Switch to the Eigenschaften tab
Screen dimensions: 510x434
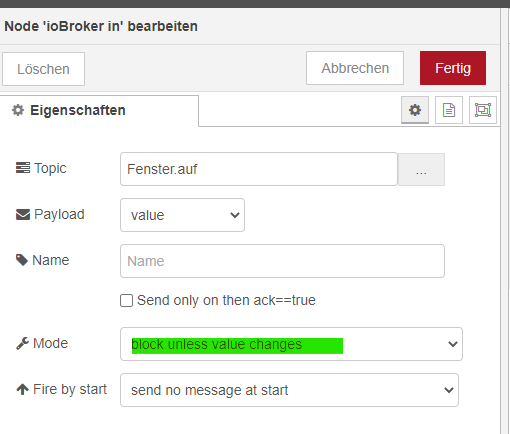pos(99,110)
